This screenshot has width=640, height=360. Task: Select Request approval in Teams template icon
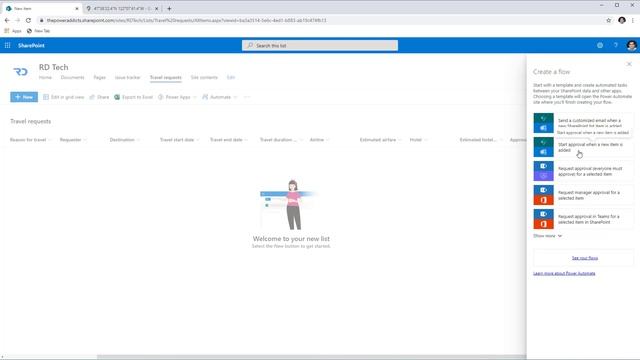pos(543,219)
